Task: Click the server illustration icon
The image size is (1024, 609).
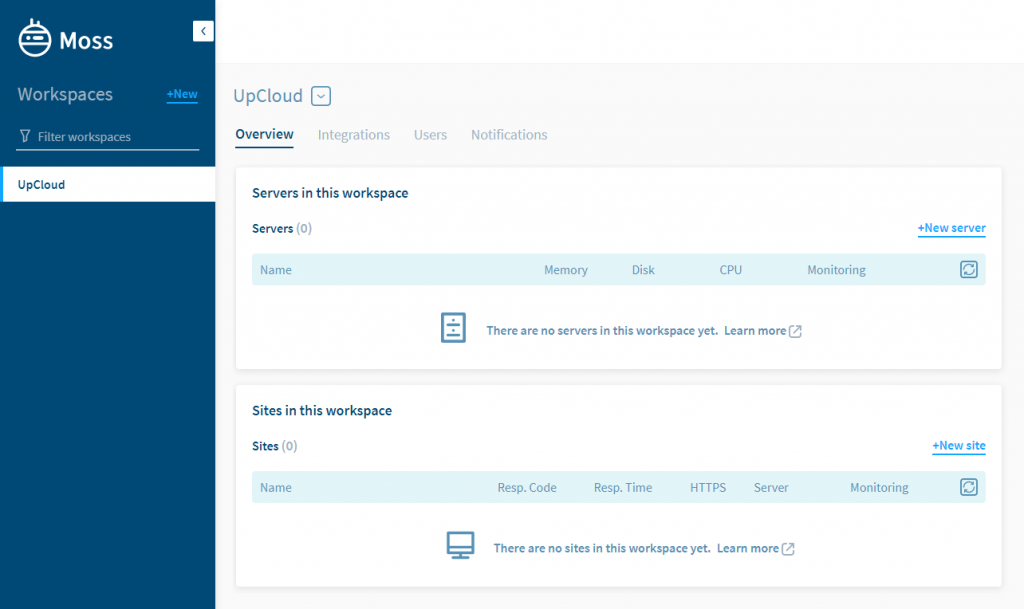Action: (453, 327)
